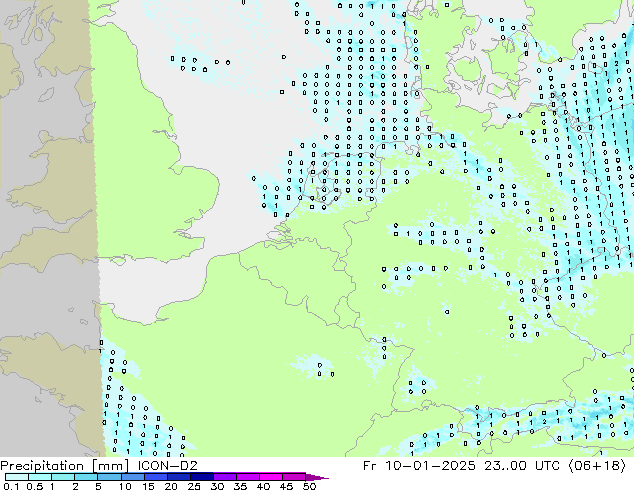Image resolution: width=634 pixels, height=490 pixels.
Task: Click the 40–45 mm magenta swatch
Action: coord(271,477)
